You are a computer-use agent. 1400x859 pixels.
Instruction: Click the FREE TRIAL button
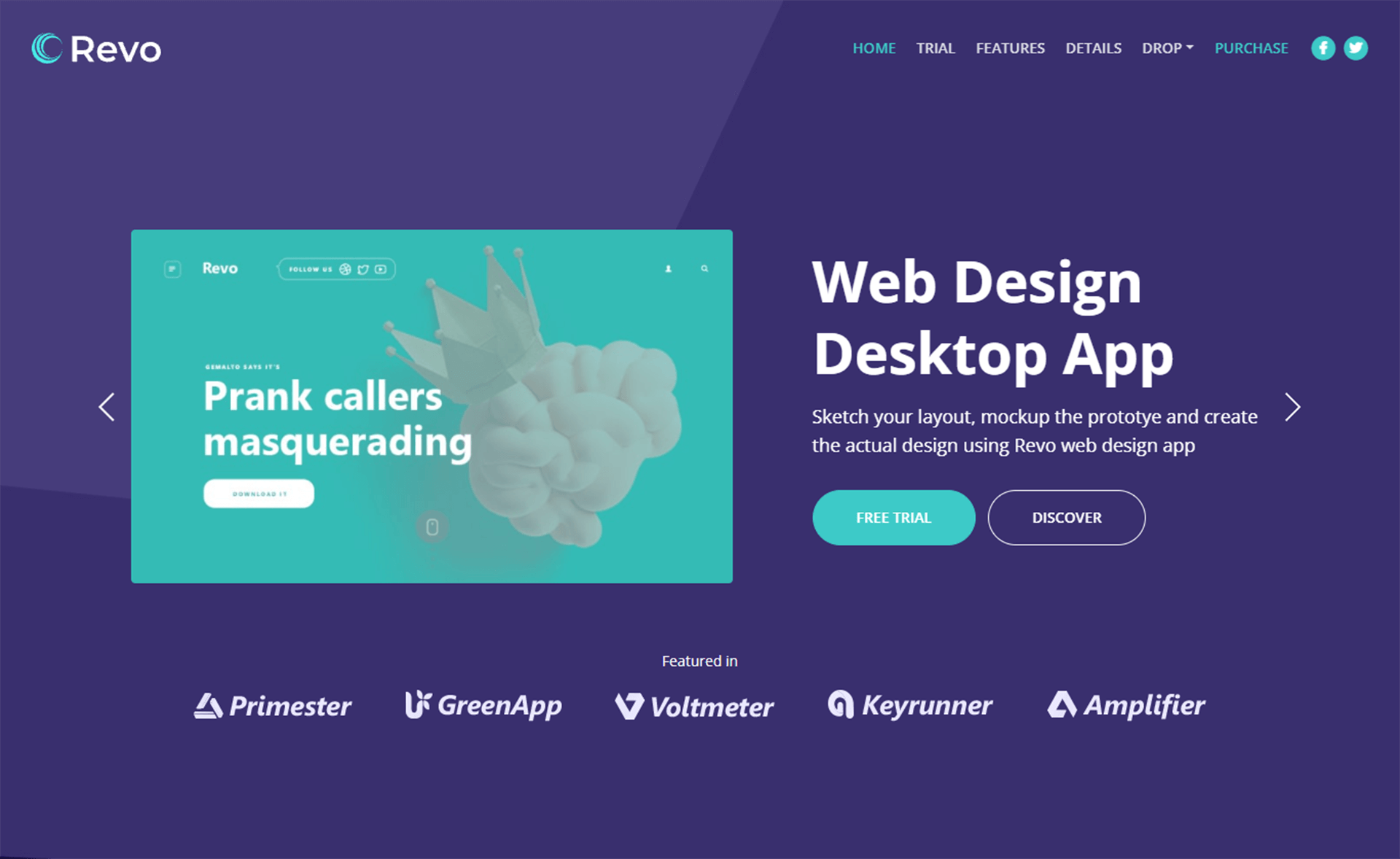[x=893, y=517]
